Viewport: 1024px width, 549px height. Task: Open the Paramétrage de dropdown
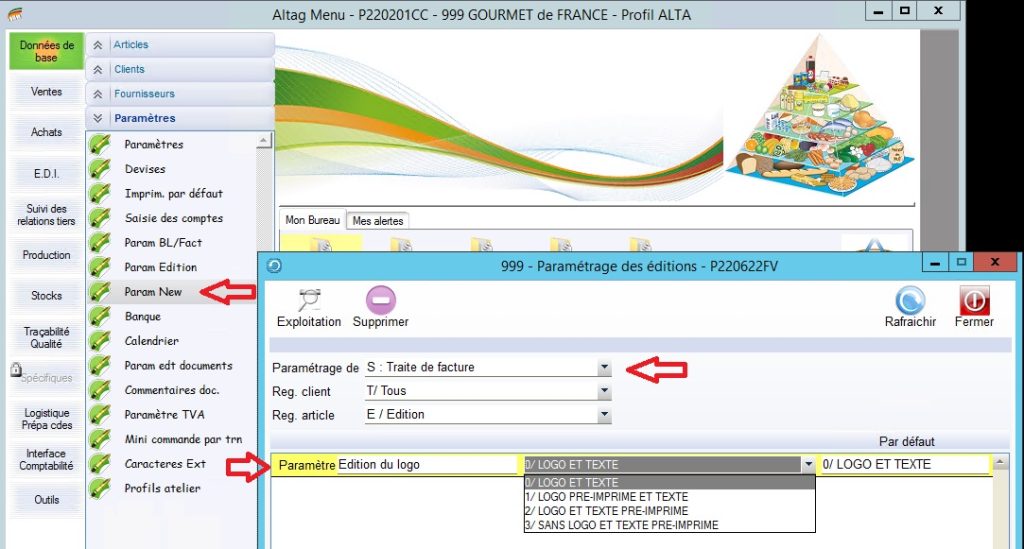604,367
